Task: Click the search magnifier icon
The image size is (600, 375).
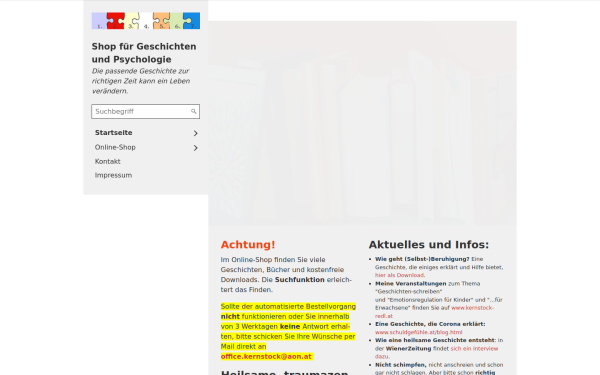Action: pos(194,111)
